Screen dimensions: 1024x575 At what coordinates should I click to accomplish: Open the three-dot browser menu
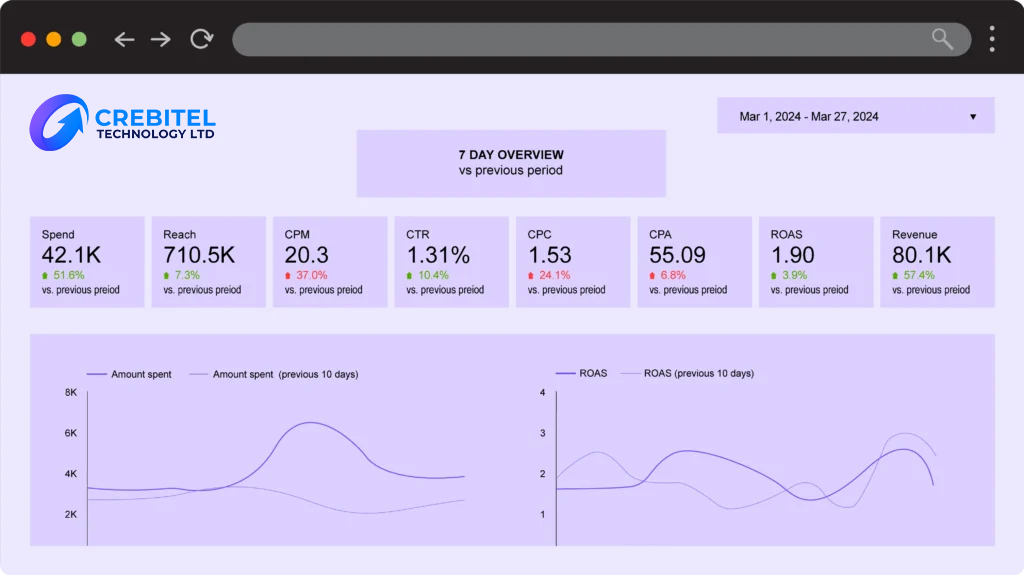point(991,39)
